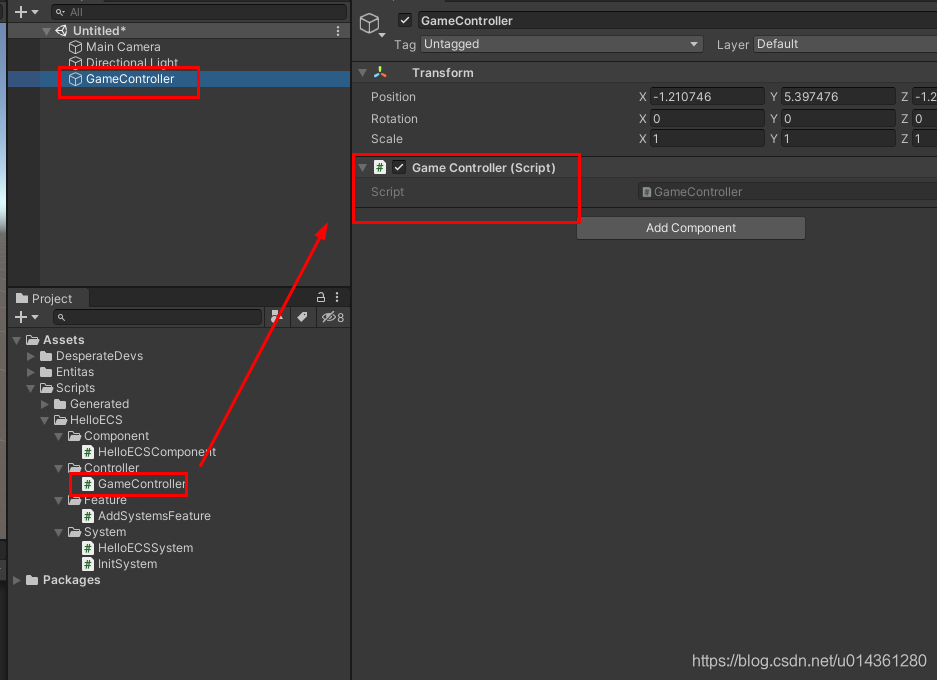
Task: Click the GameObject cube icon in Inspector
Action: pyautogui.click(x=371, y=20)
